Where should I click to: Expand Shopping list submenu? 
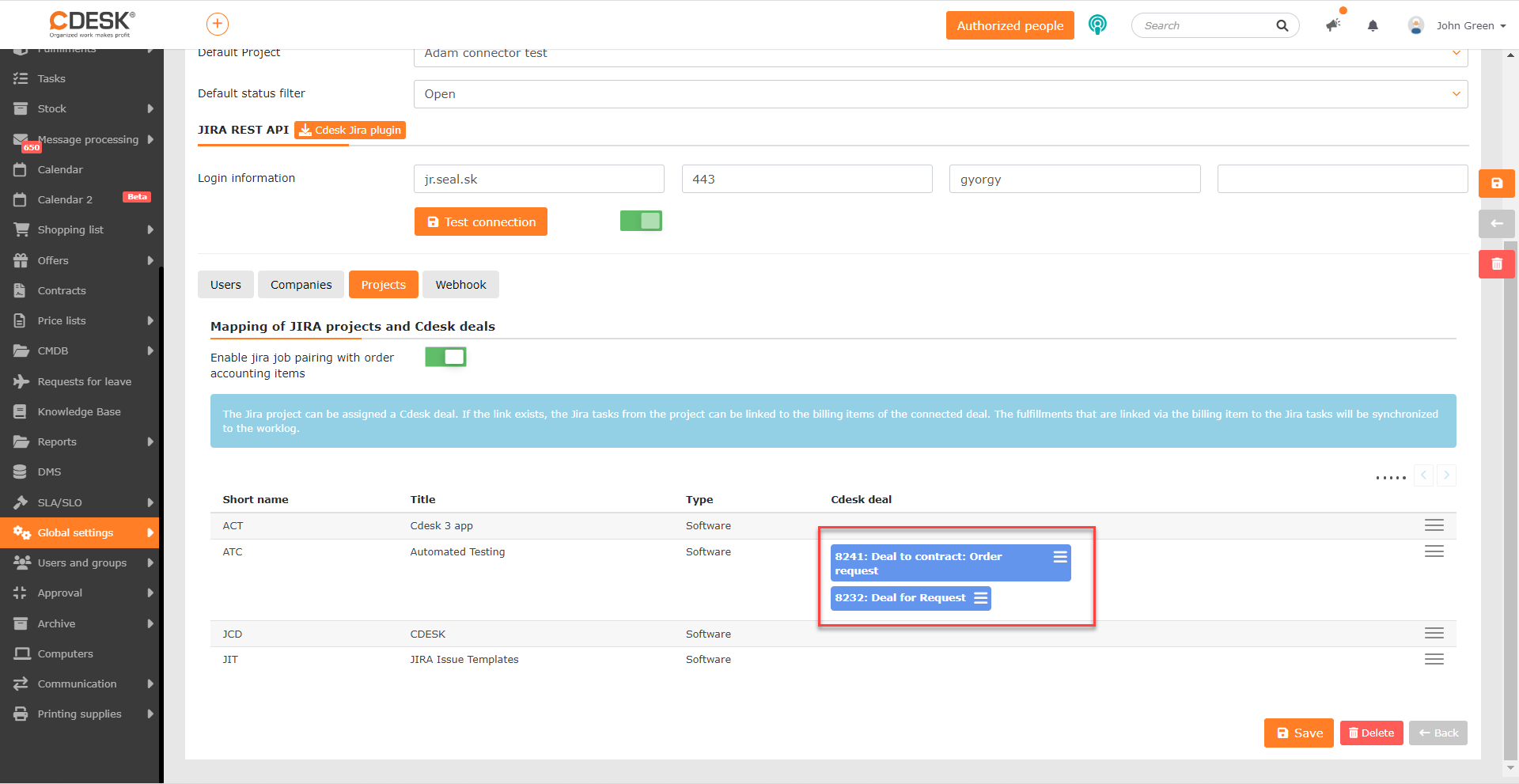(x=150, y=230)
